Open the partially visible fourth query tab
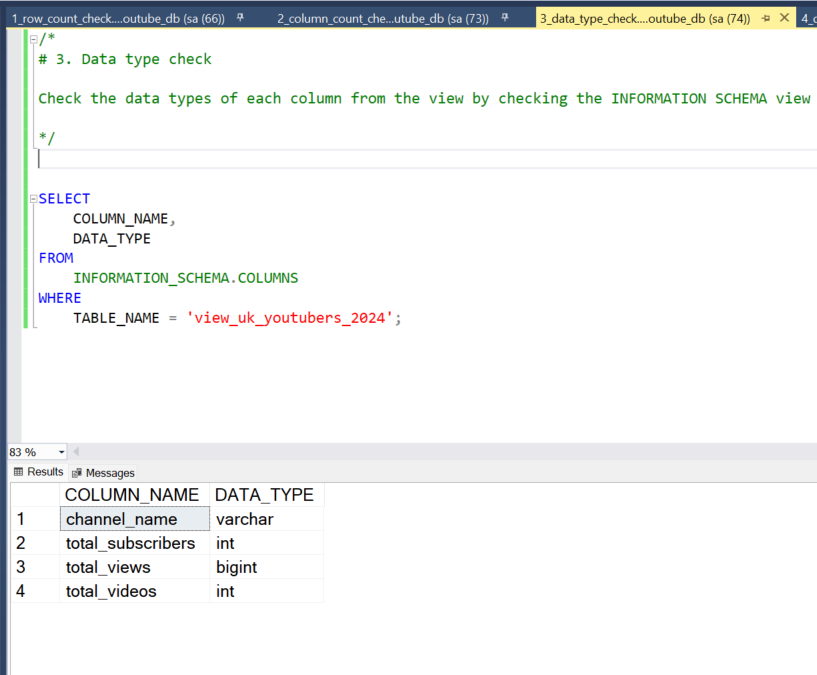This screenshot has width=817, height=675. click(805, 17)
